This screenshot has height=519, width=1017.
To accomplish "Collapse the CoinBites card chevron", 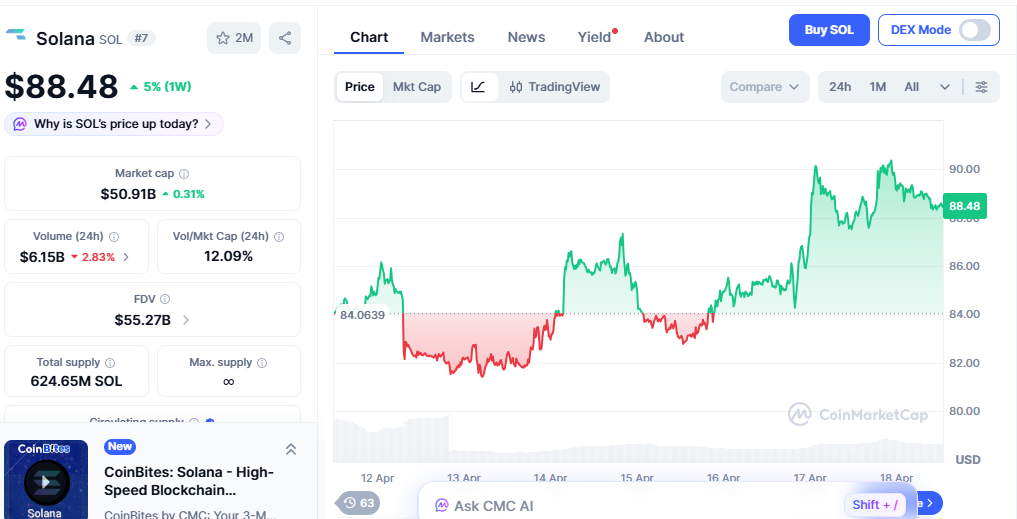I will [x=291, y=449].
